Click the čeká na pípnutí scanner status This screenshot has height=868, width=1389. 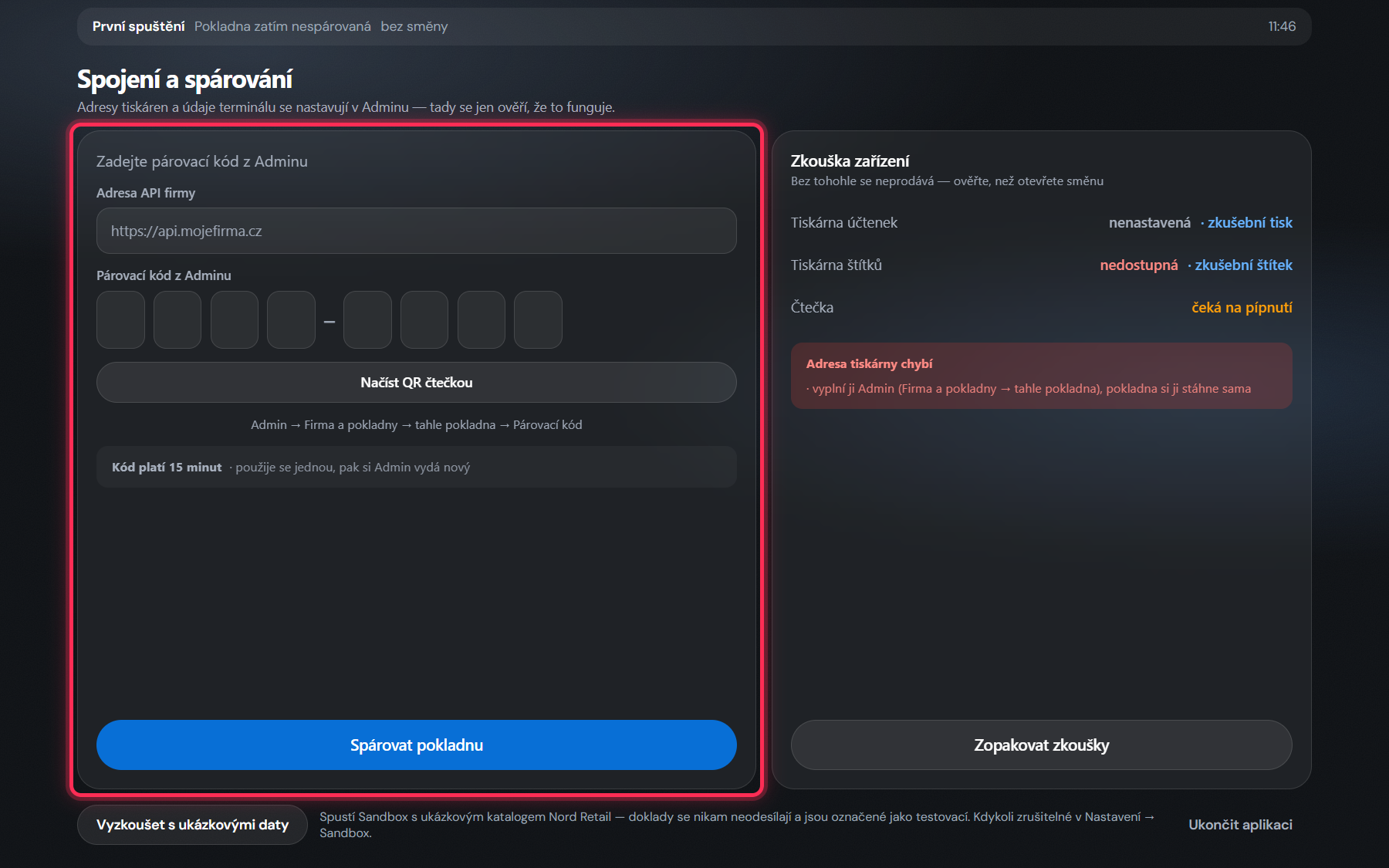[1242, 307]
